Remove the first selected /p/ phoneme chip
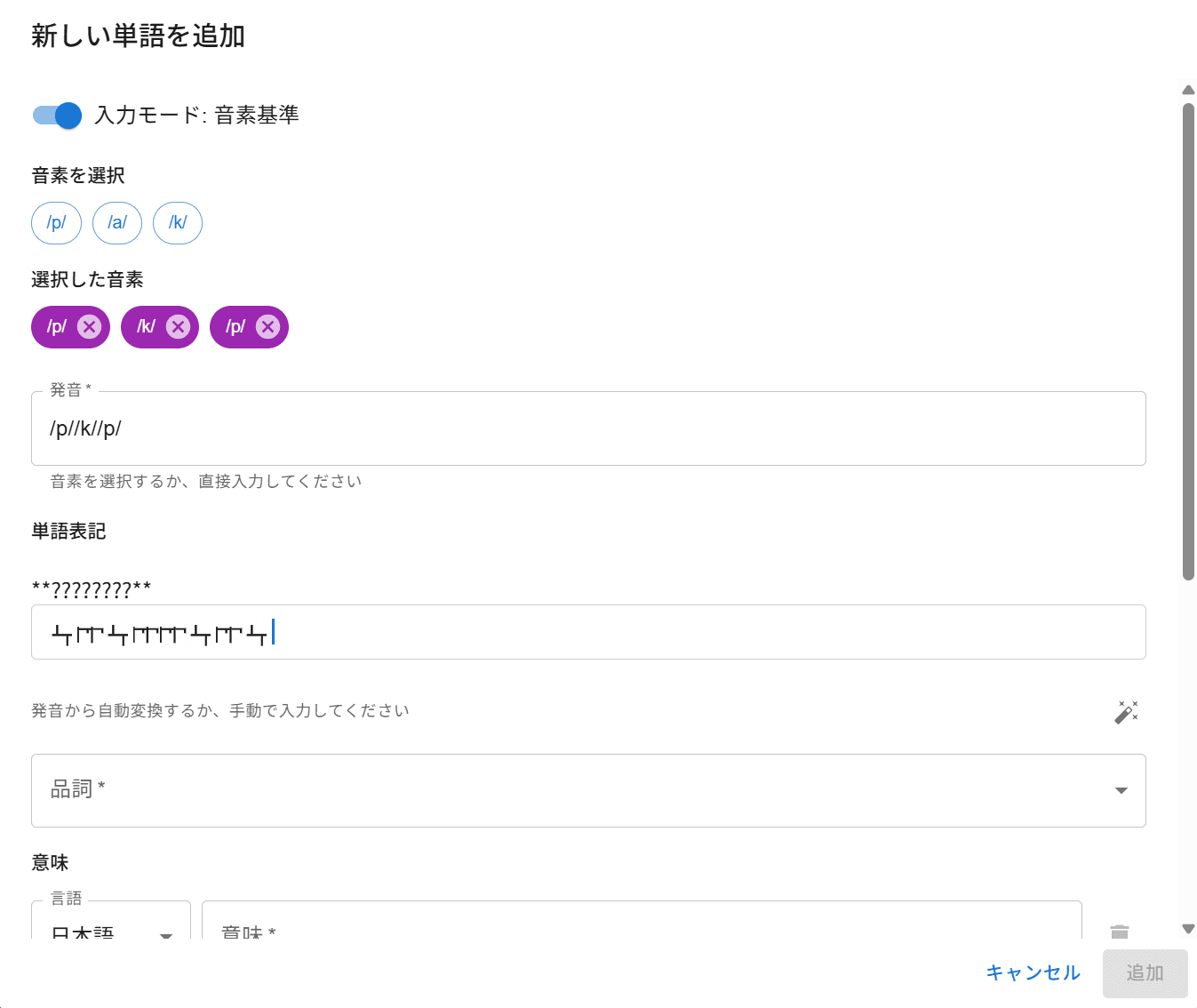This screenshot has height=1008, width=1197. tap(89, 327)
